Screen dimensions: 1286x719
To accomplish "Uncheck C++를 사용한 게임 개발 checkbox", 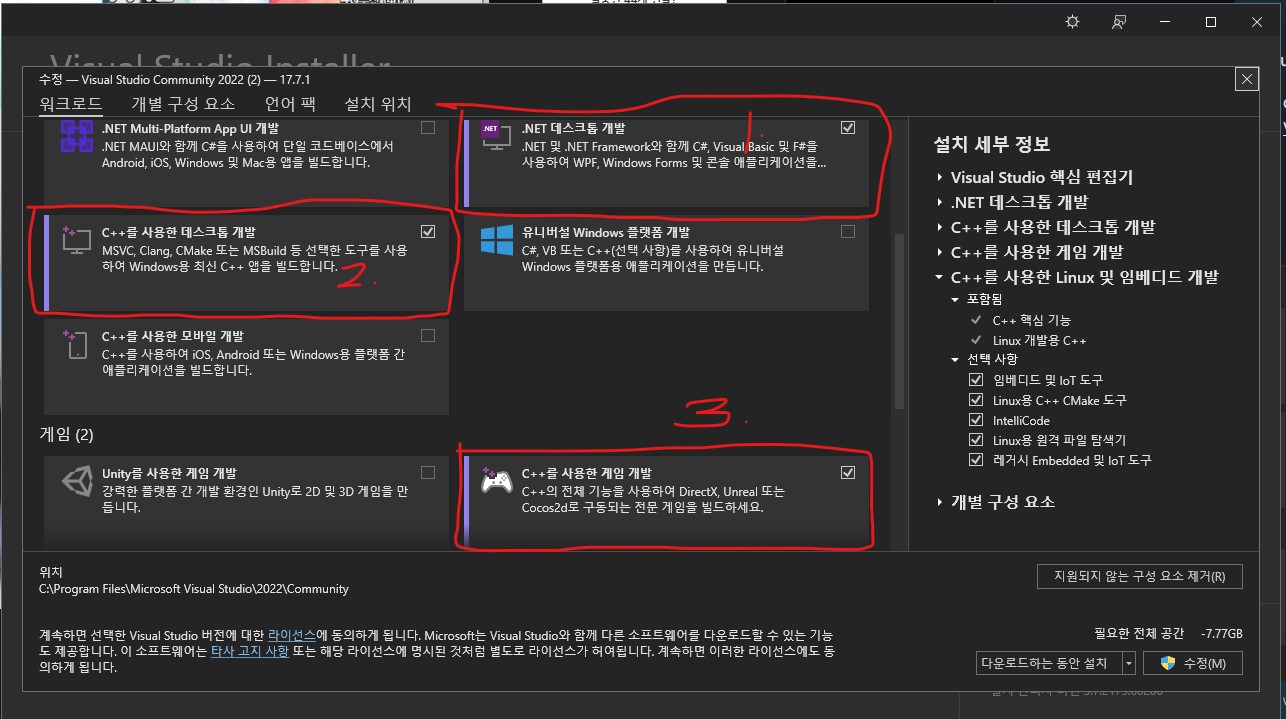I will coord(848,473).
